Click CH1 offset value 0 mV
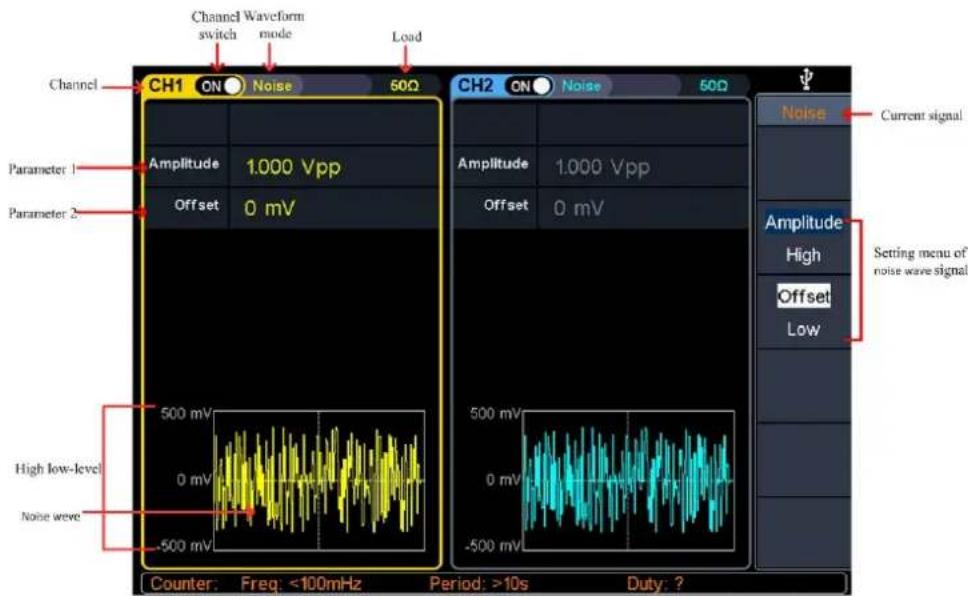Viewport: 968px width, 596px height. [269, 208]
